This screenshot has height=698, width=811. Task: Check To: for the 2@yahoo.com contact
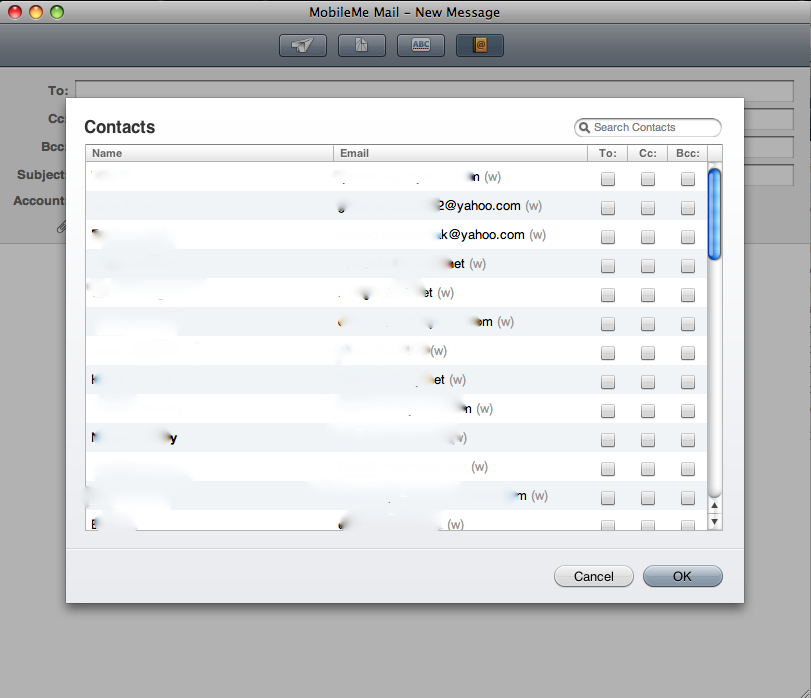click(x=608, y=208)
